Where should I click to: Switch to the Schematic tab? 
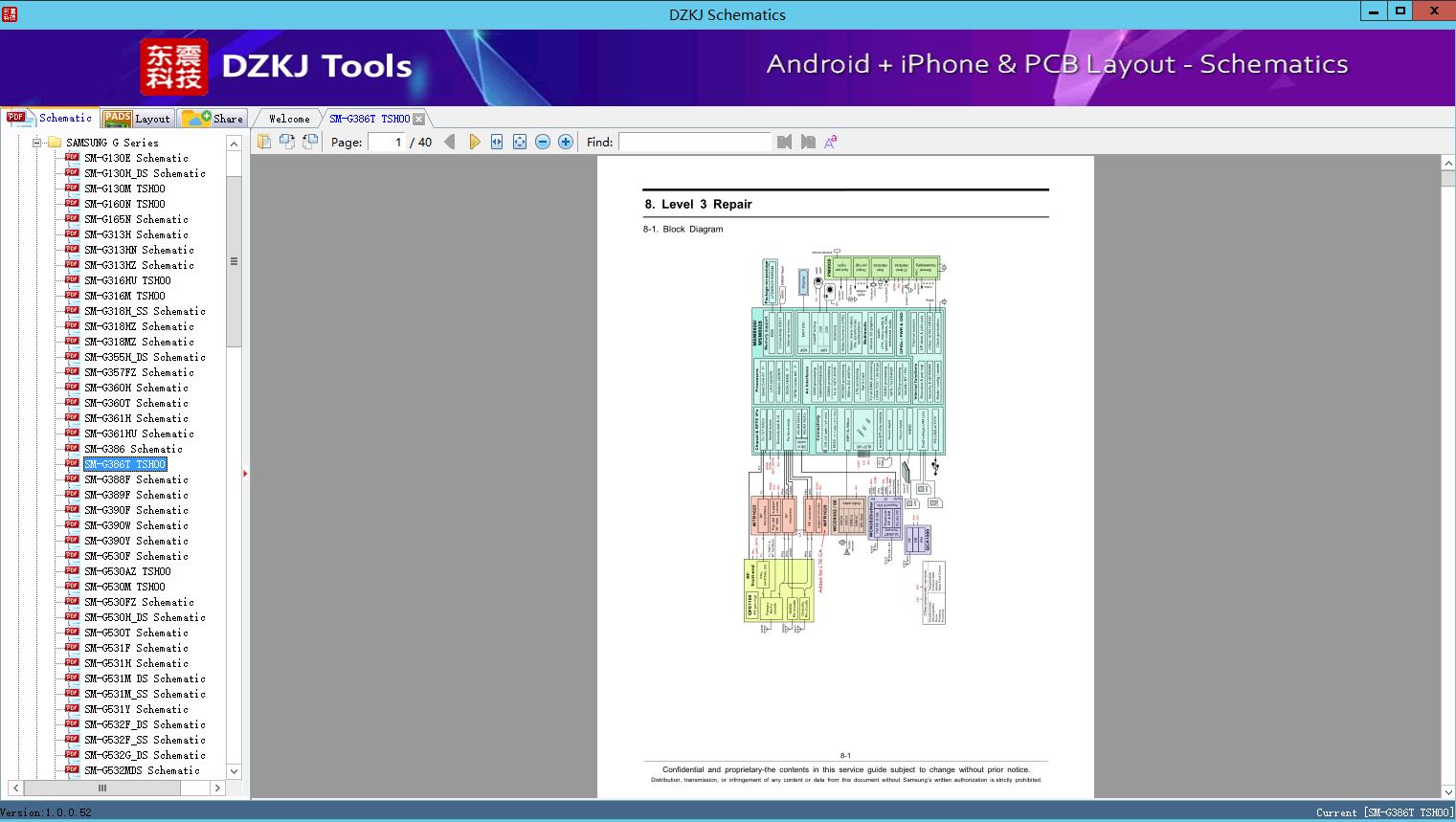50,118
